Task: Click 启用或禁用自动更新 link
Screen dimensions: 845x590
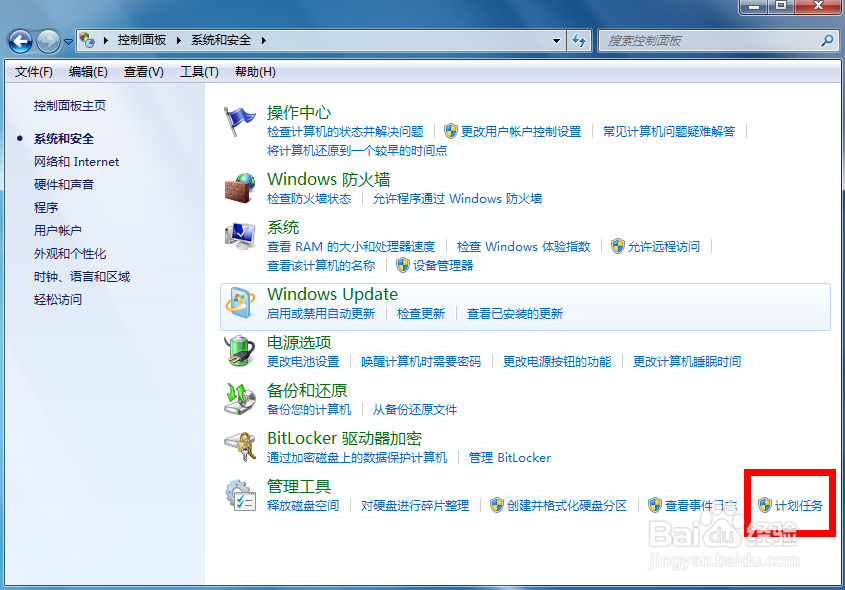Action: coord(321,314)
